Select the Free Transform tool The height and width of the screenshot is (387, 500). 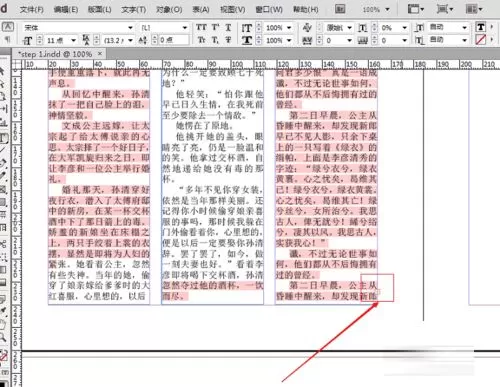tap(3, 257)
